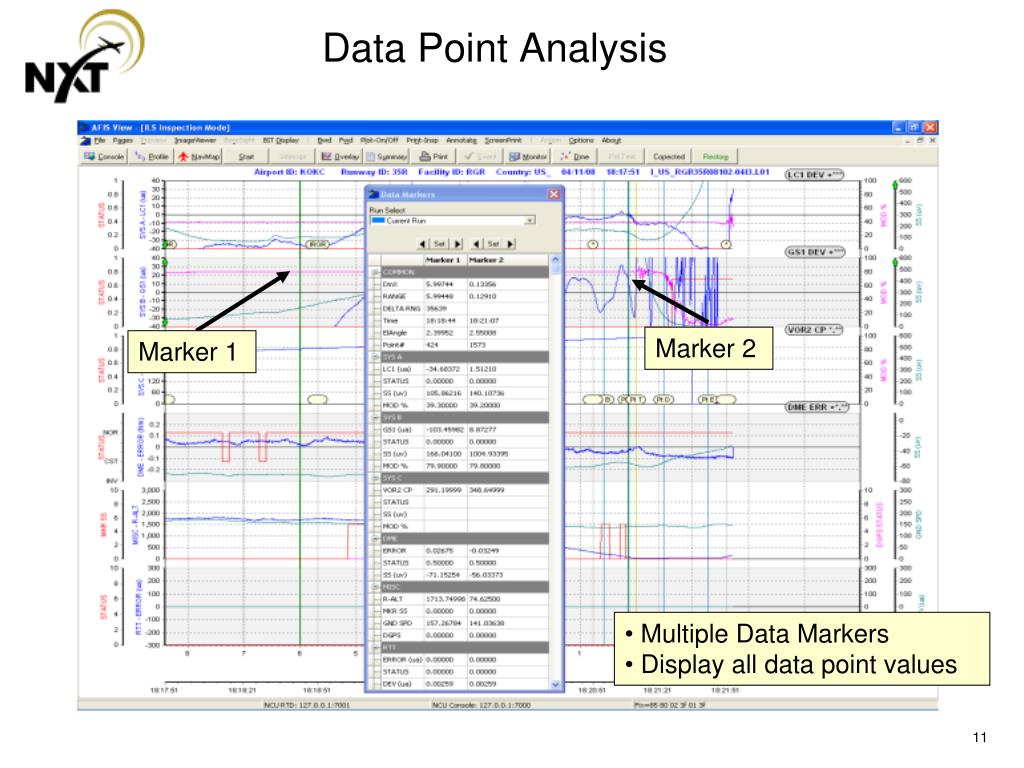Viewport: 1024px width, 768px height.
Task: Open the NavMap toolbar button
Action: pyautogui.click(x=199, y=157)
